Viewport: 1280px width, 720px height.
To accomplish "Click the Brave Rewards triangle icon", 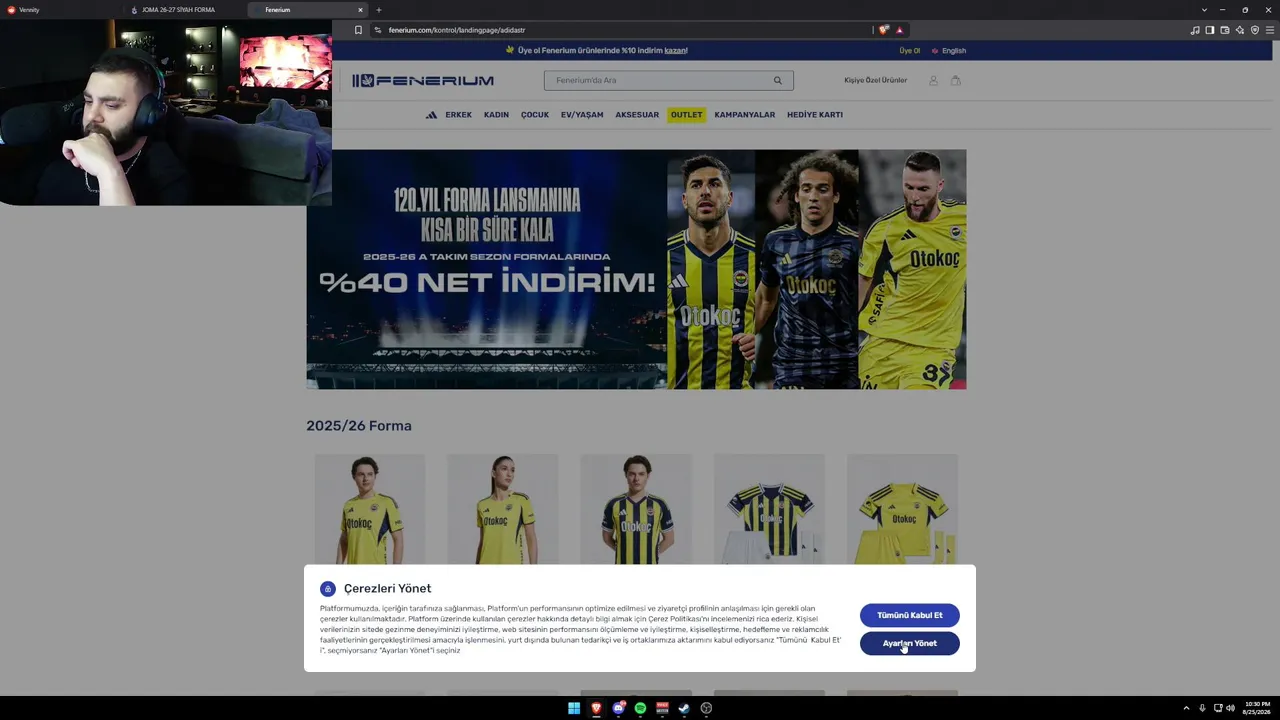I will coord(899,30).
